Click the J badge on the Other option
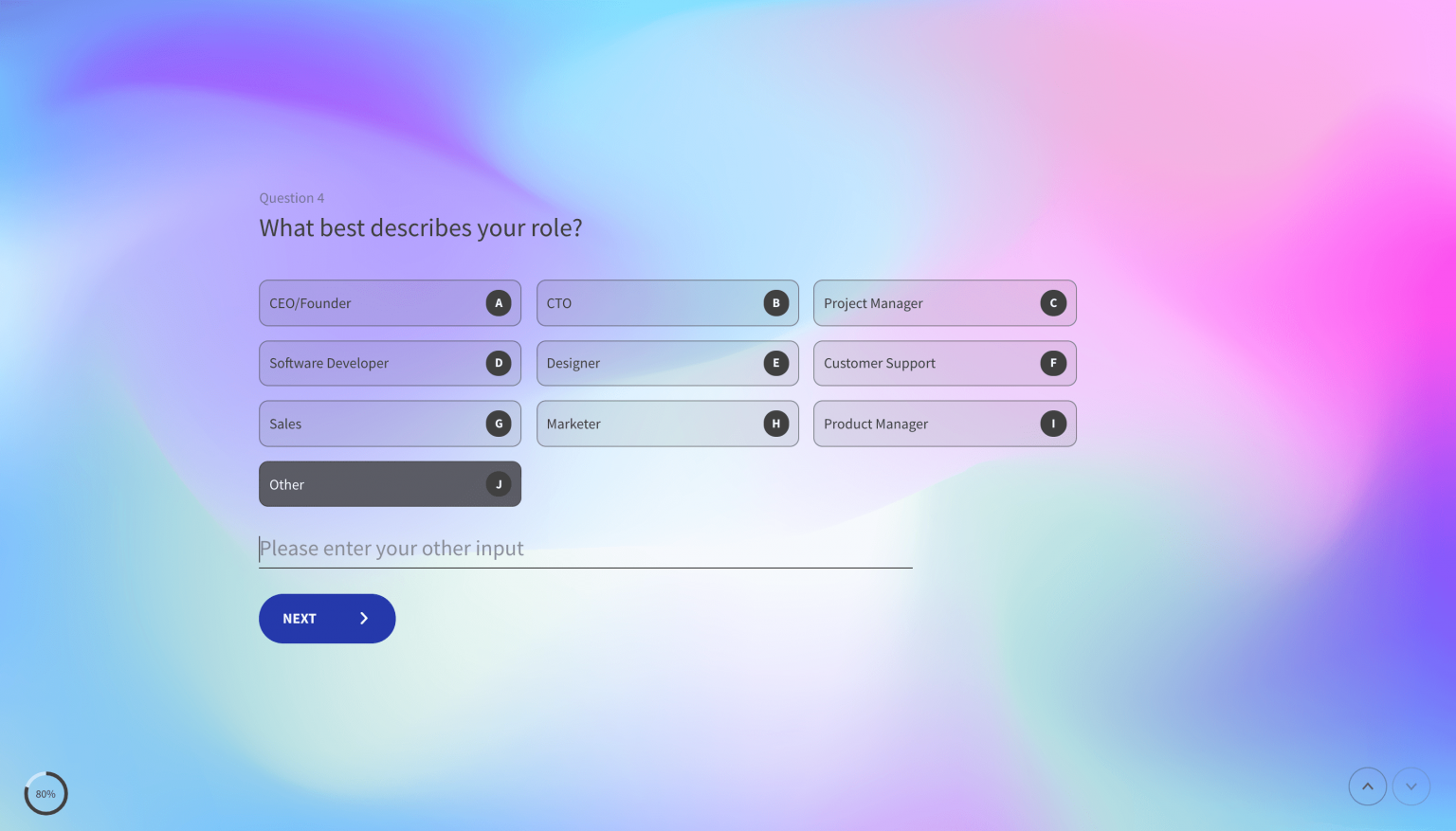Image resolution: width=1456 pixels, height=831 pixels. pyautogui.click(x=499, y=483)
